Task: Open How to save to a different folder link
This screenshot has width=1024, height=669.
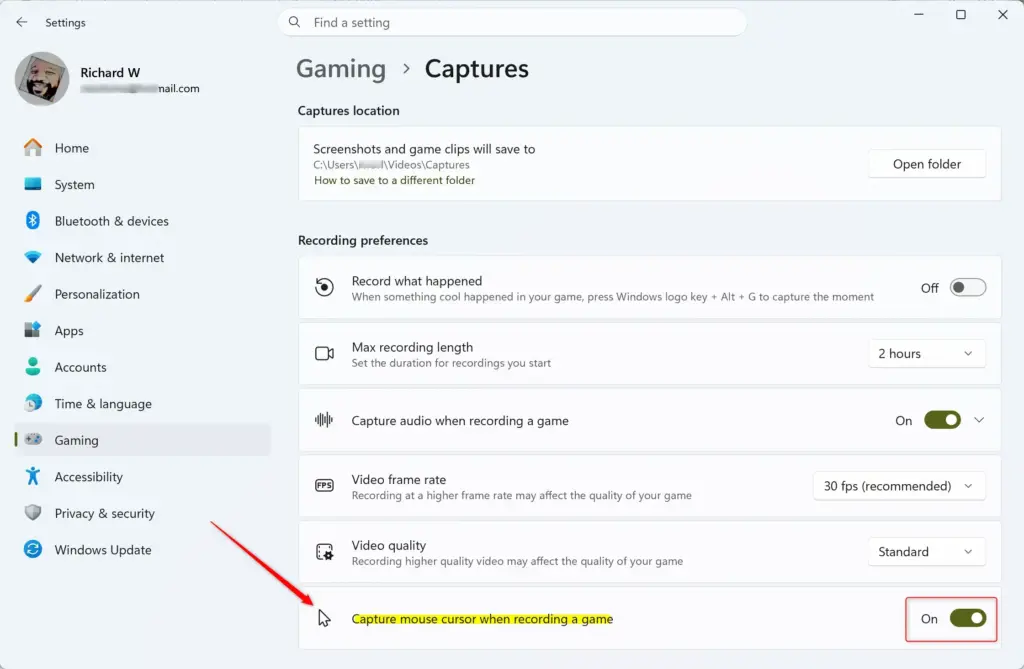Action: tap(394, 180)
